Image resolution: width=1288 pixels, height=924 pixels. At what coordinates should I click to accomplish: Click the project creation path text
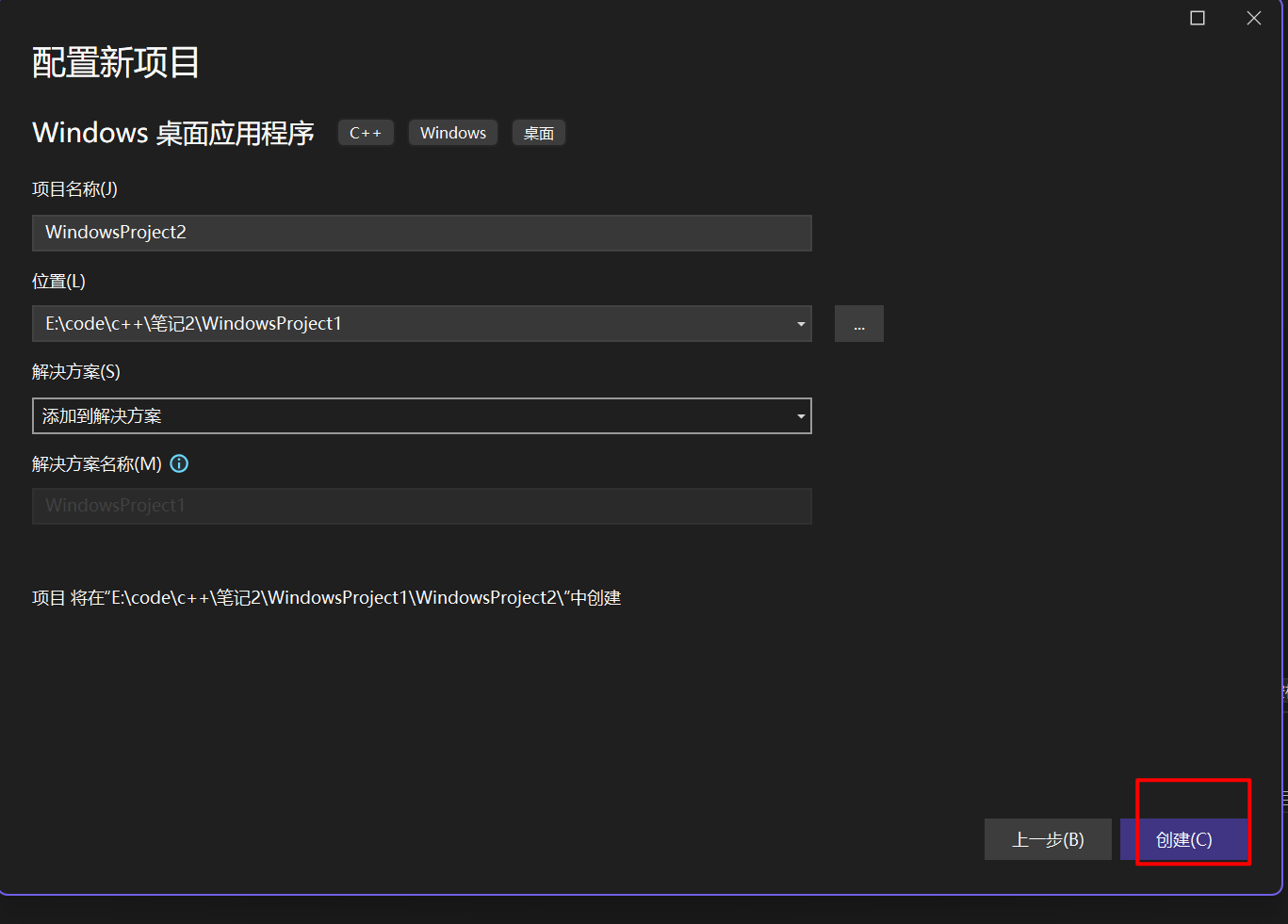[x=326, y=598]
